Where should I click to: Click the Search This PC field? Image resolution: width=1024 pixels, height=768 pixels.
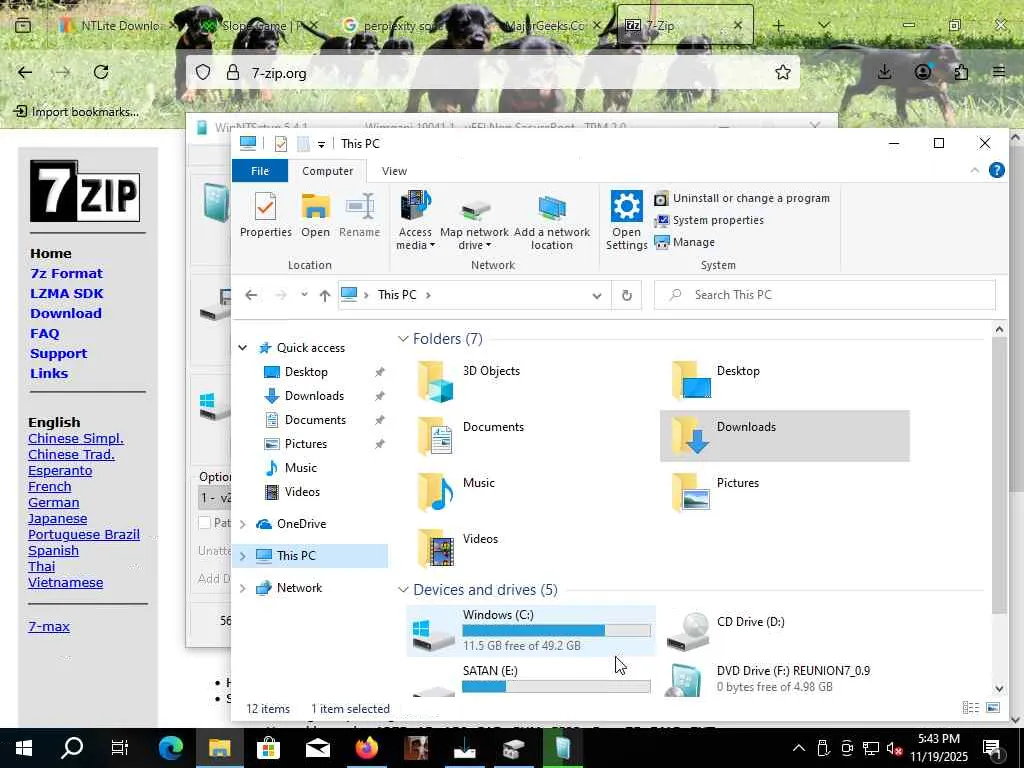(825, 295)
